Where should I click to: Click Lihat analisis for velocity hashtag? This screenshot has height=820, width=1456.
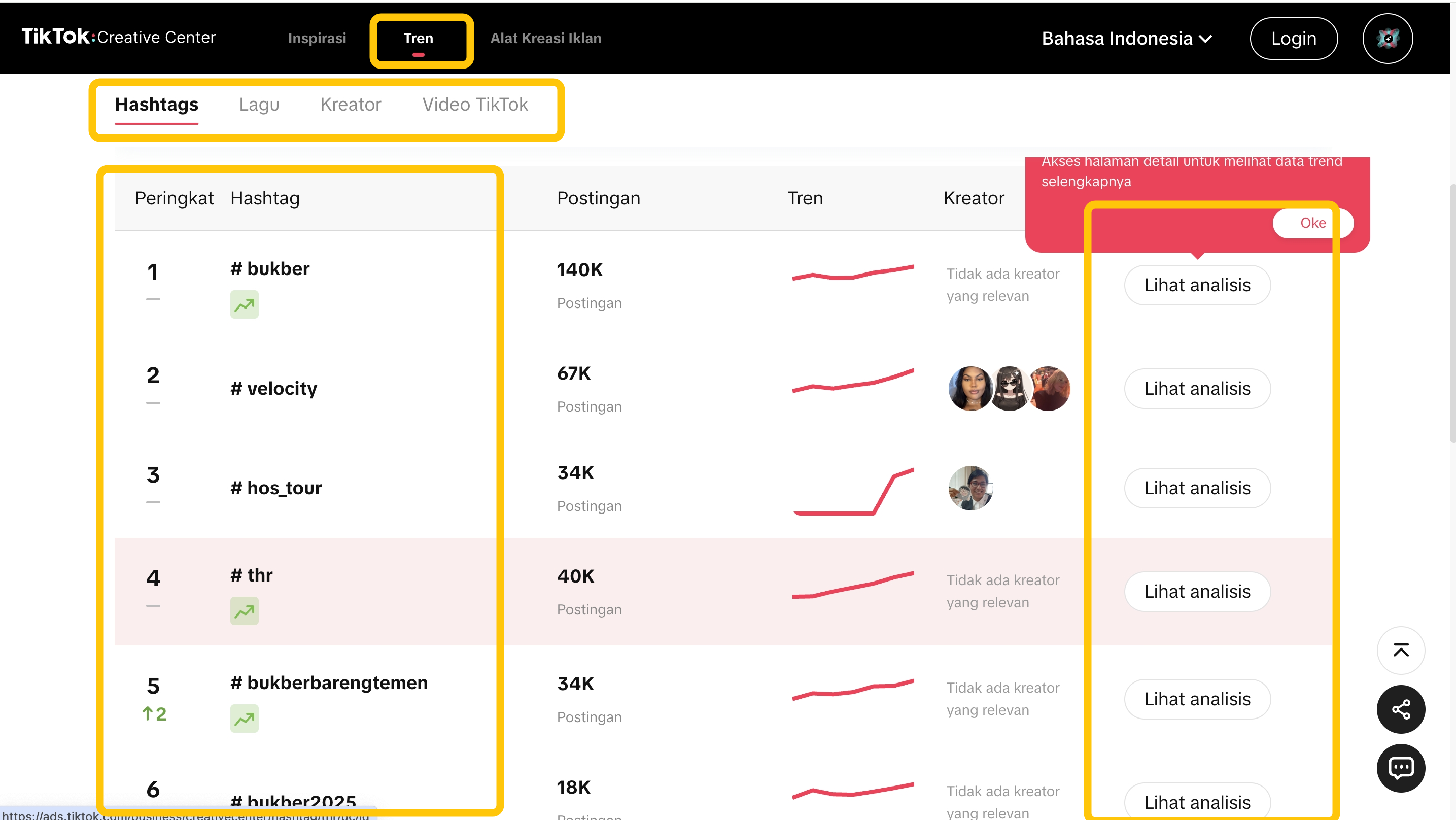click(1197, 389)
